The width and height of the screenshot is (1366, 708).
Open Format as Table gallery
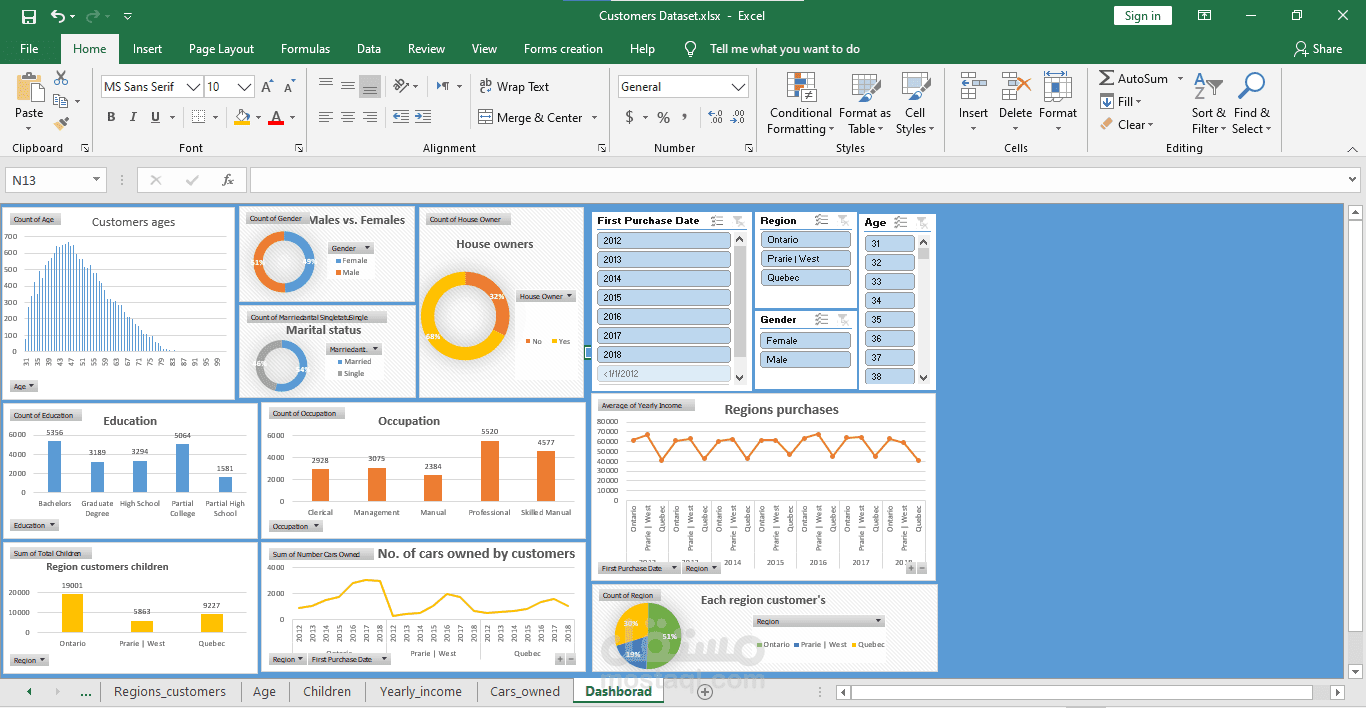864,104
